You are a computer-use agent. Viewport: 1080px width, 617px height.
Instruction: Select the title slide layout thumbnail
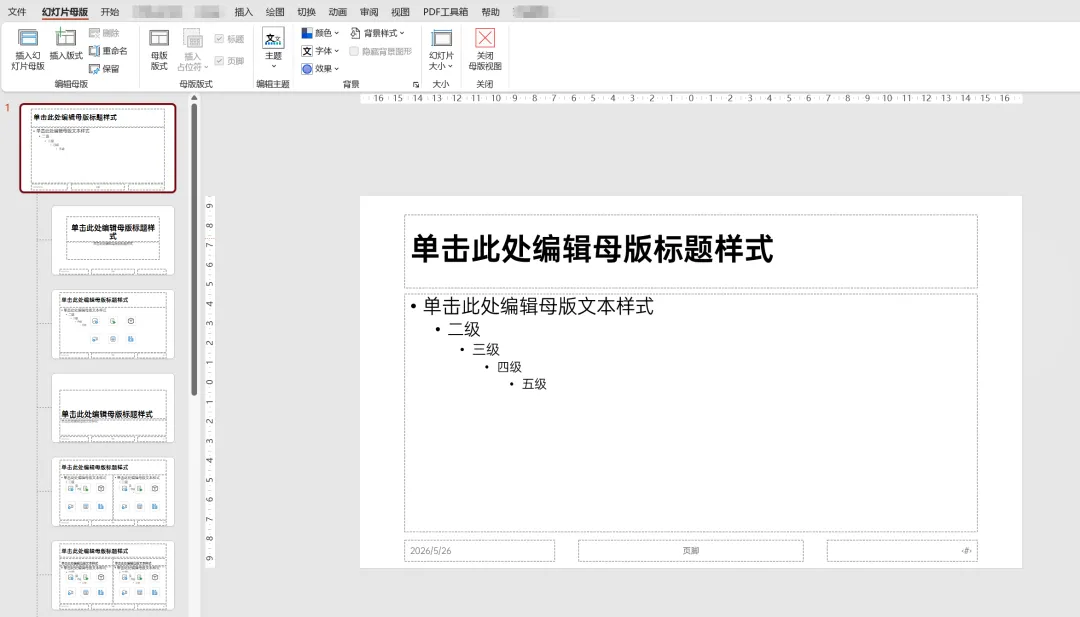(x=113, y=240)
